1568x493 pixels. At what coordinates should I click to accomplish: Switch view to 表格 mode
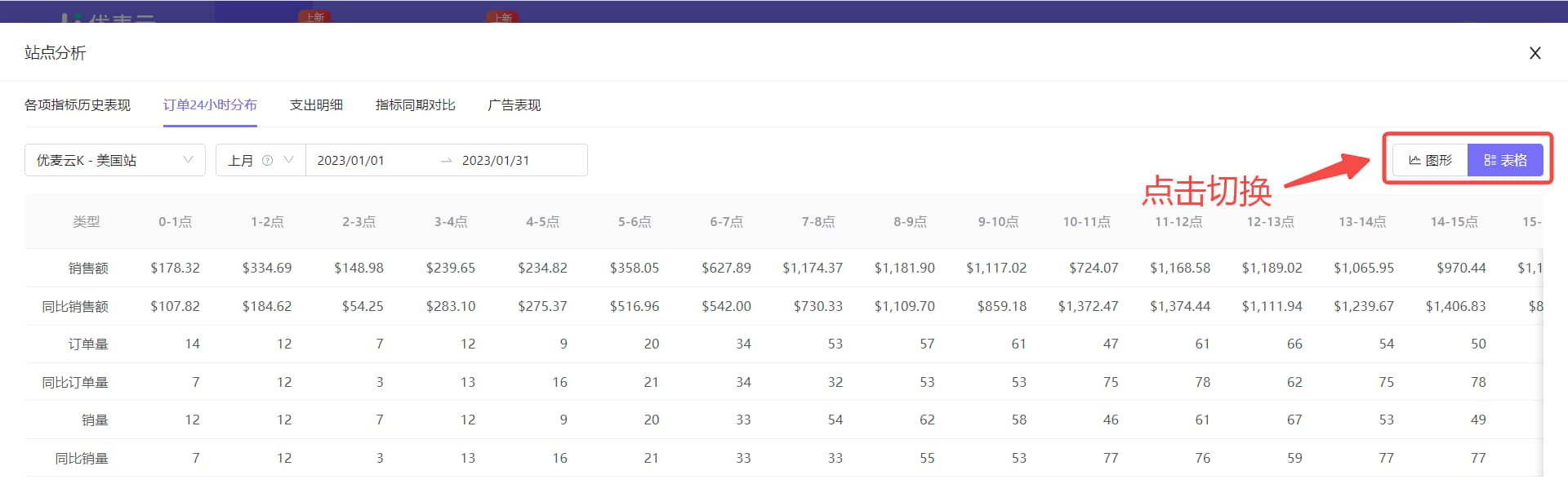1505,160
